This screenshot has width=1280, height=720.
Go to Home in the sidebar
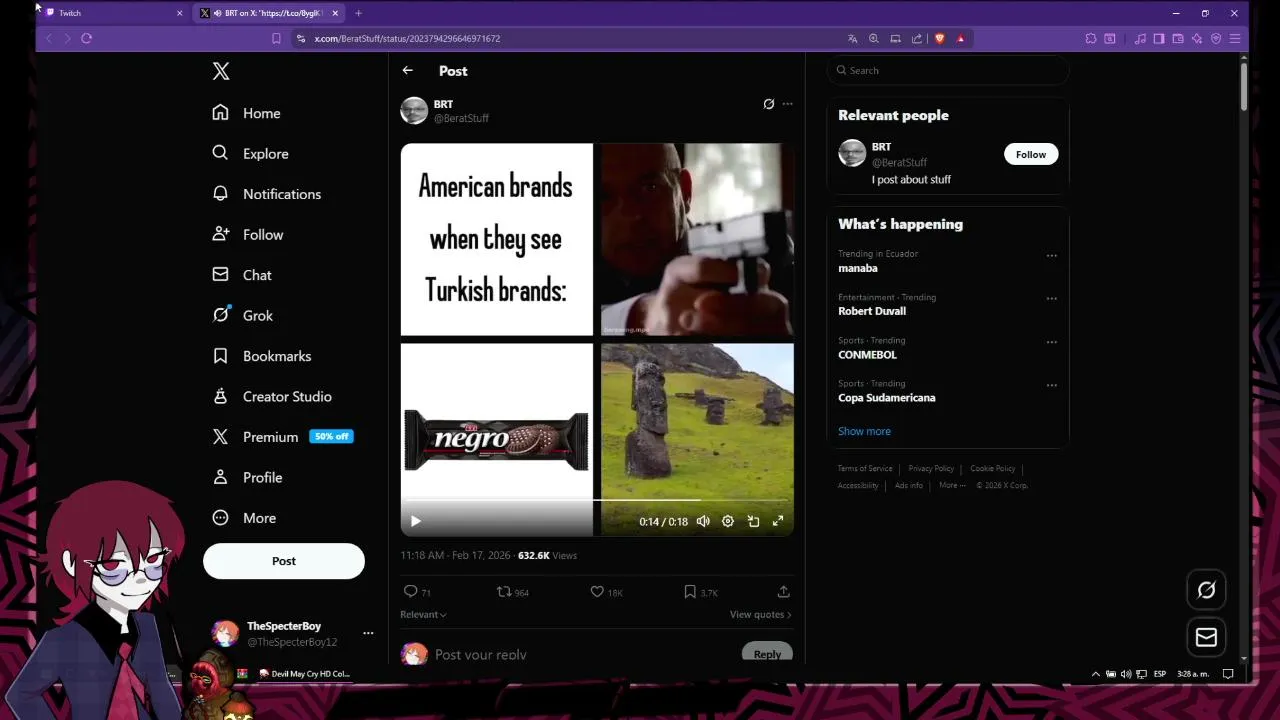click(246, 113)
